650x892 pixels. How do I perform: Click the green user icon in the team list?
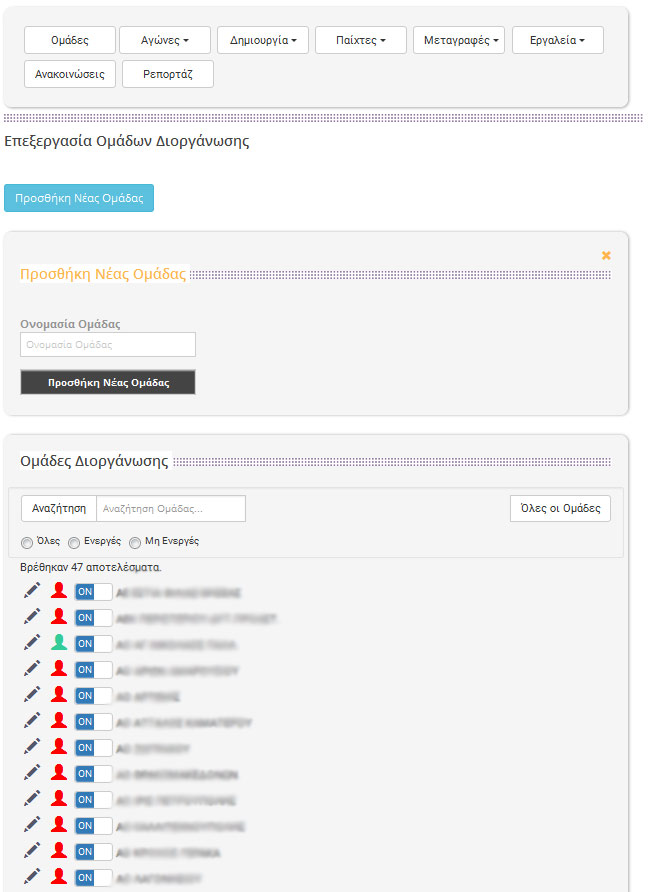point(59,643)
